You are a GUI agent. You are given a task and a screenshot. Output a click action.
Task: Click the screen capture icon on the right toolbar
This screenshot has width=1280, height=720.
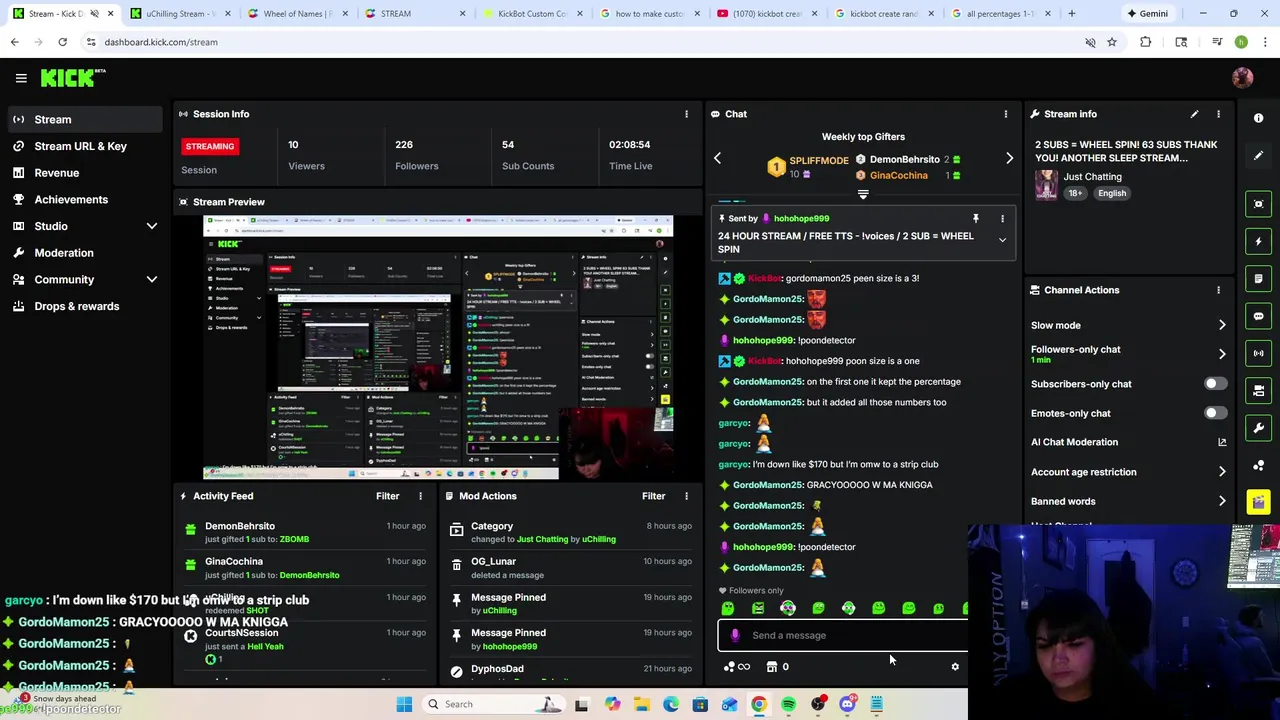point(1258,204)
